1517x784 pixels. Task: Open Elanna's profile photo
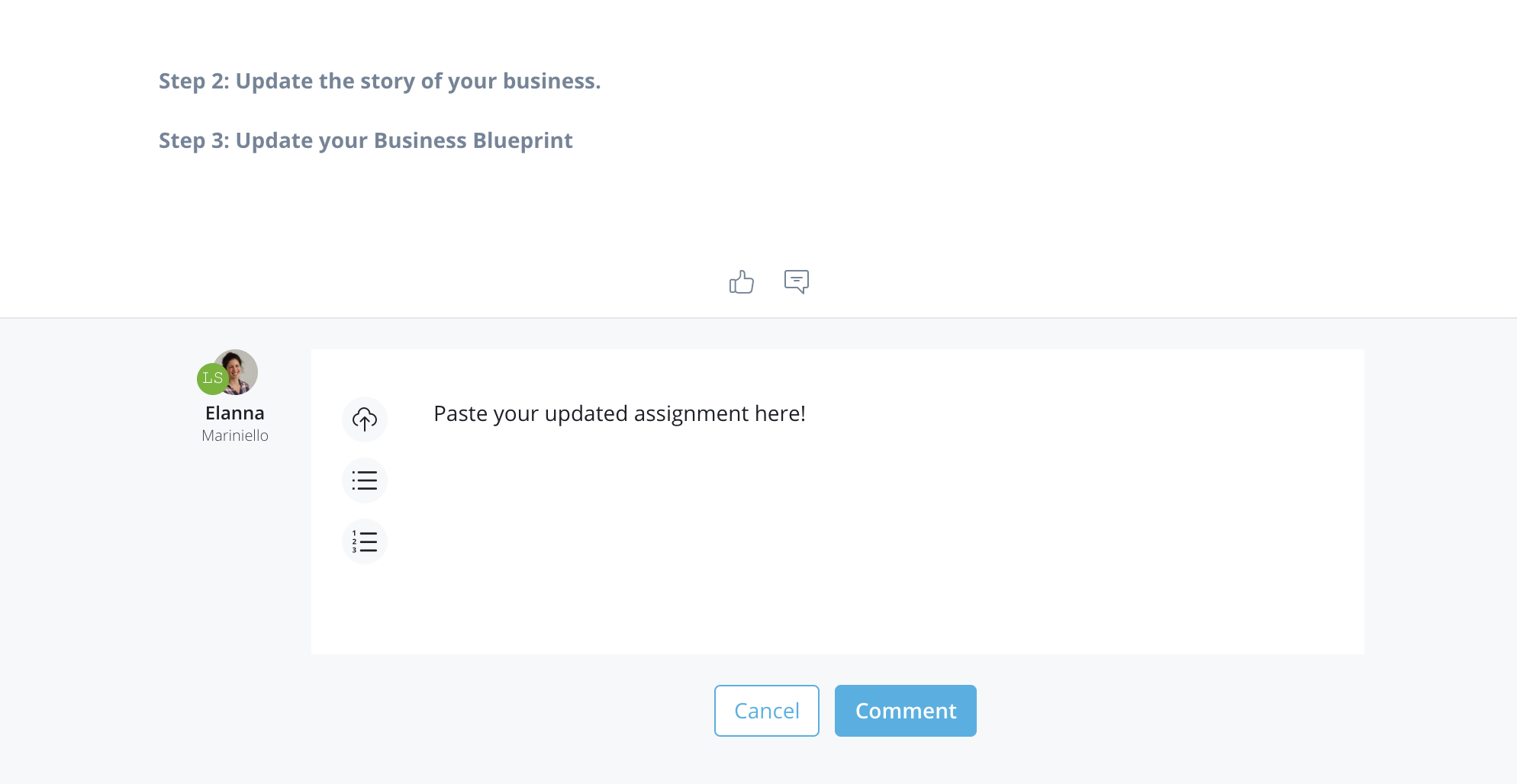240,371
